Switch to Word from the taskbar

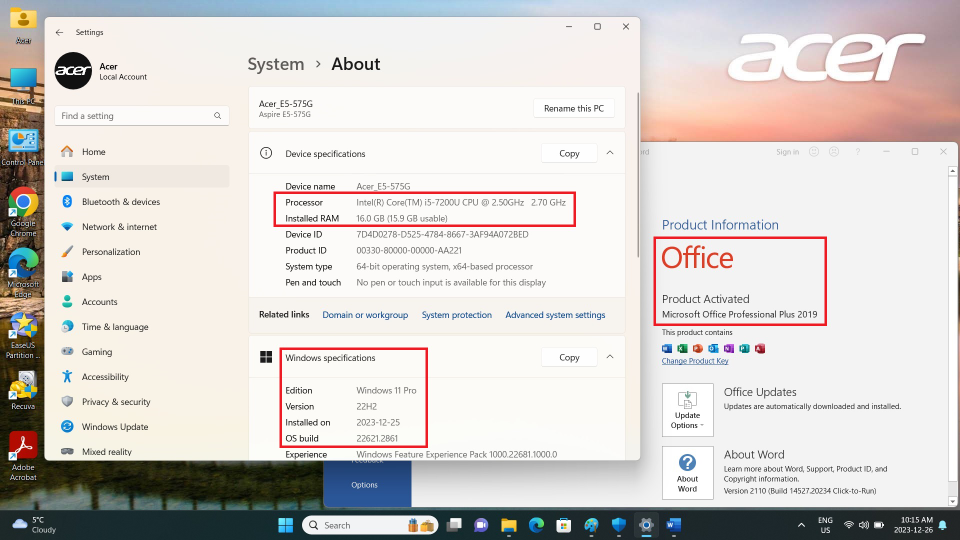click(673, 525)
